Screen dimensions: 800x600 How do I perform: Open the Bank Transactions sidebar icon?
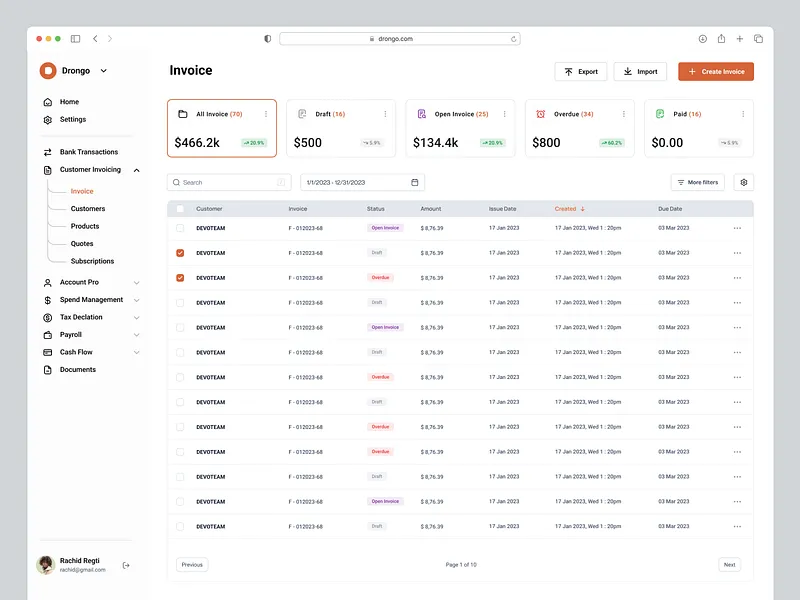(48, 151)
